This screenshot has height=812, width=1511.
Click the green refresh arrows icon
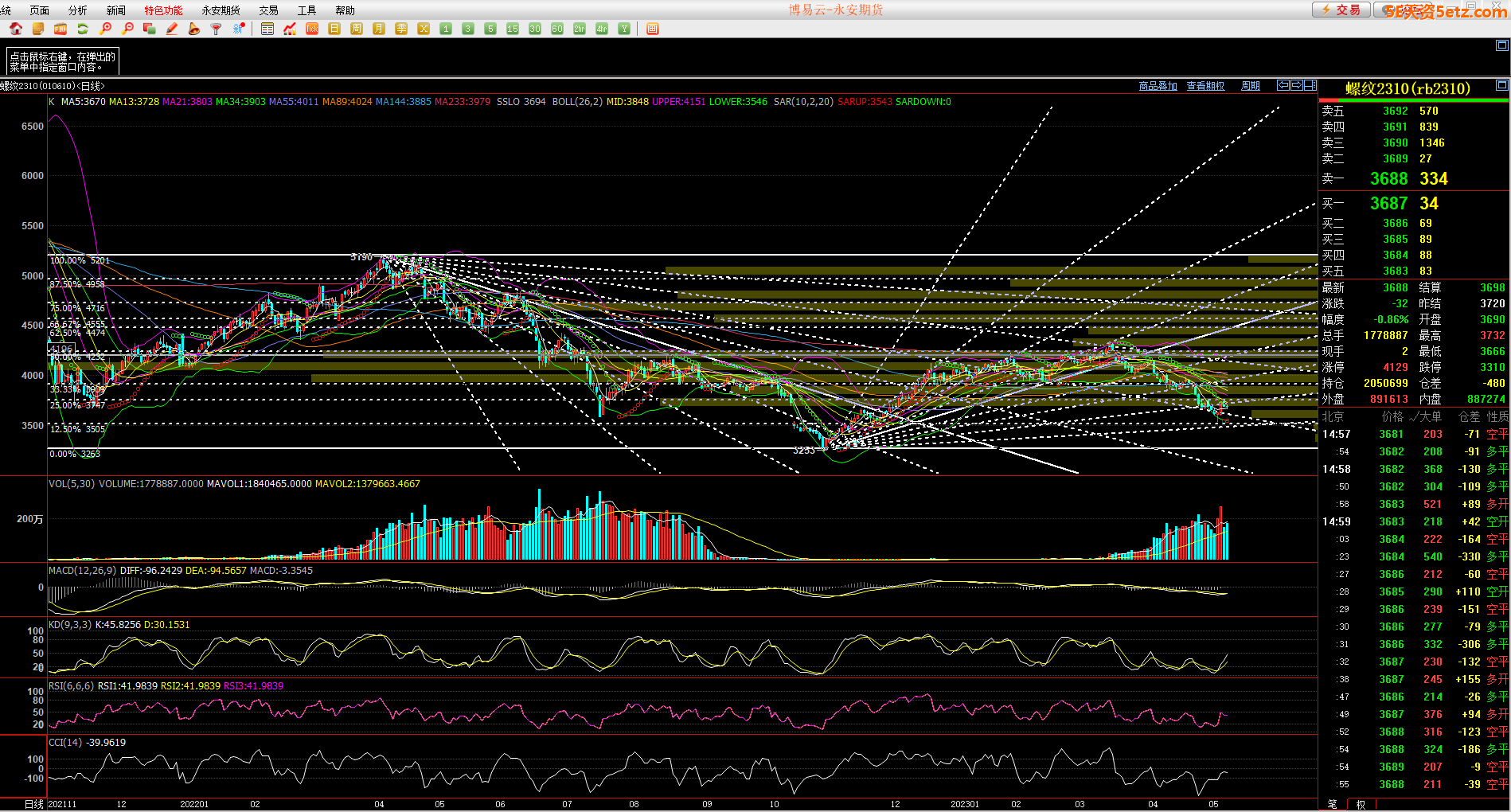pos(83,29)
